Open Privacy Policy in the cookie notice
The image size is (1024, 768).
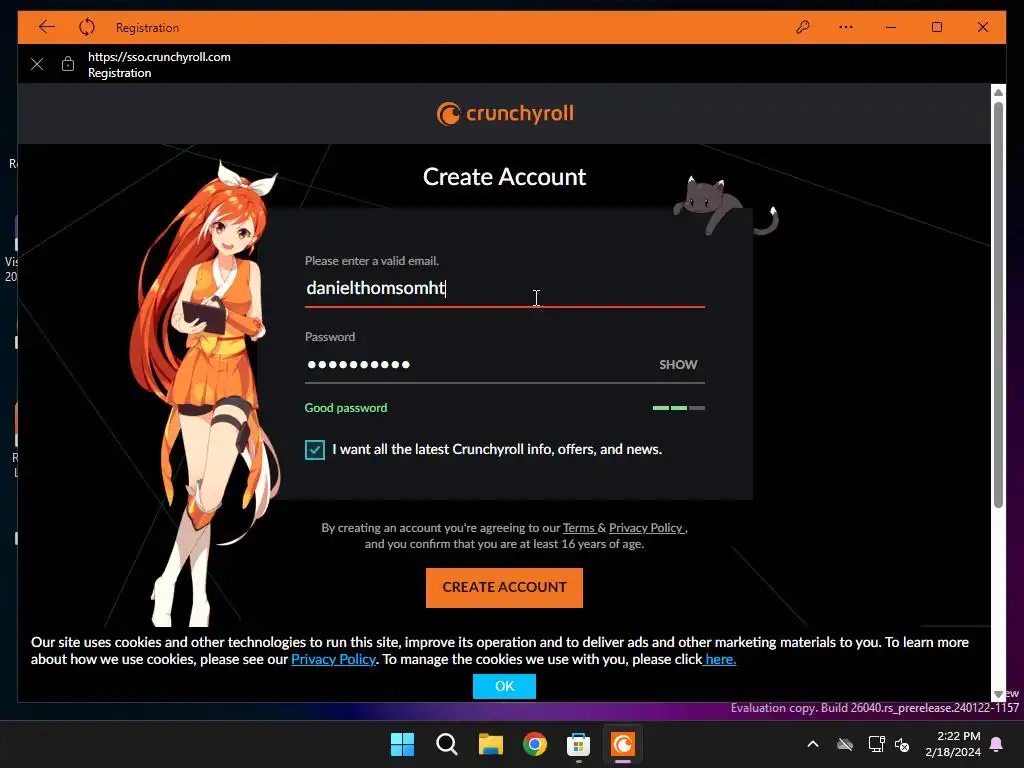(x=333, y=660)
